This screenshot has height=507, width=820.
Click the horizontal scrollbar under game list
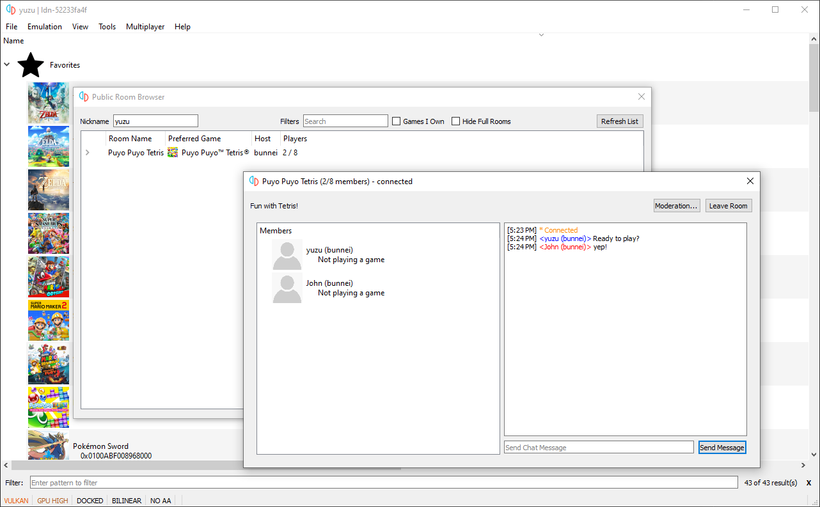click(400, 466)
